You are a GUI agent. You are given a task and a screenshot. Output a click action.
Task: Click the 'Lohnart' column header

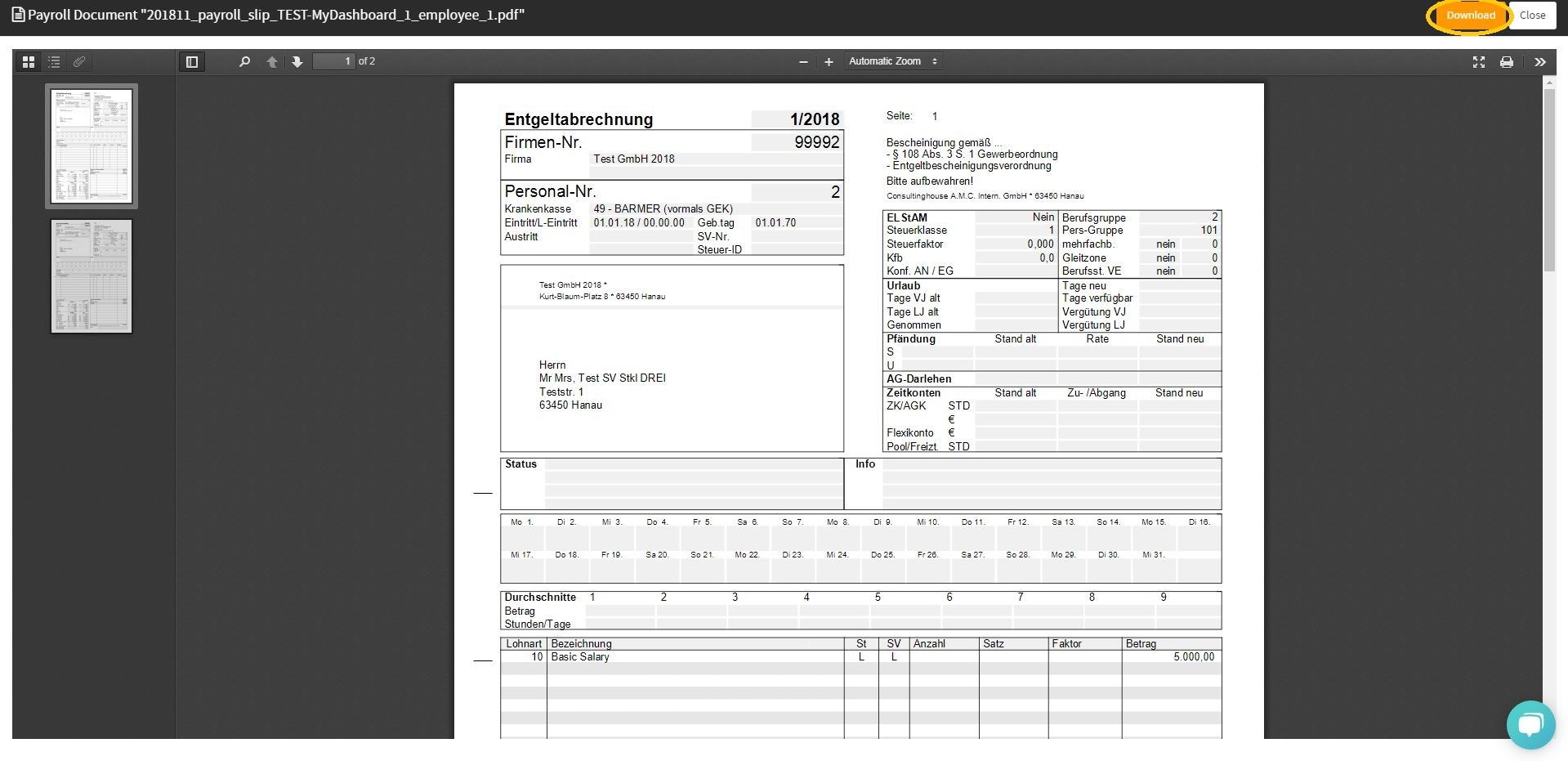click(524, 644)
